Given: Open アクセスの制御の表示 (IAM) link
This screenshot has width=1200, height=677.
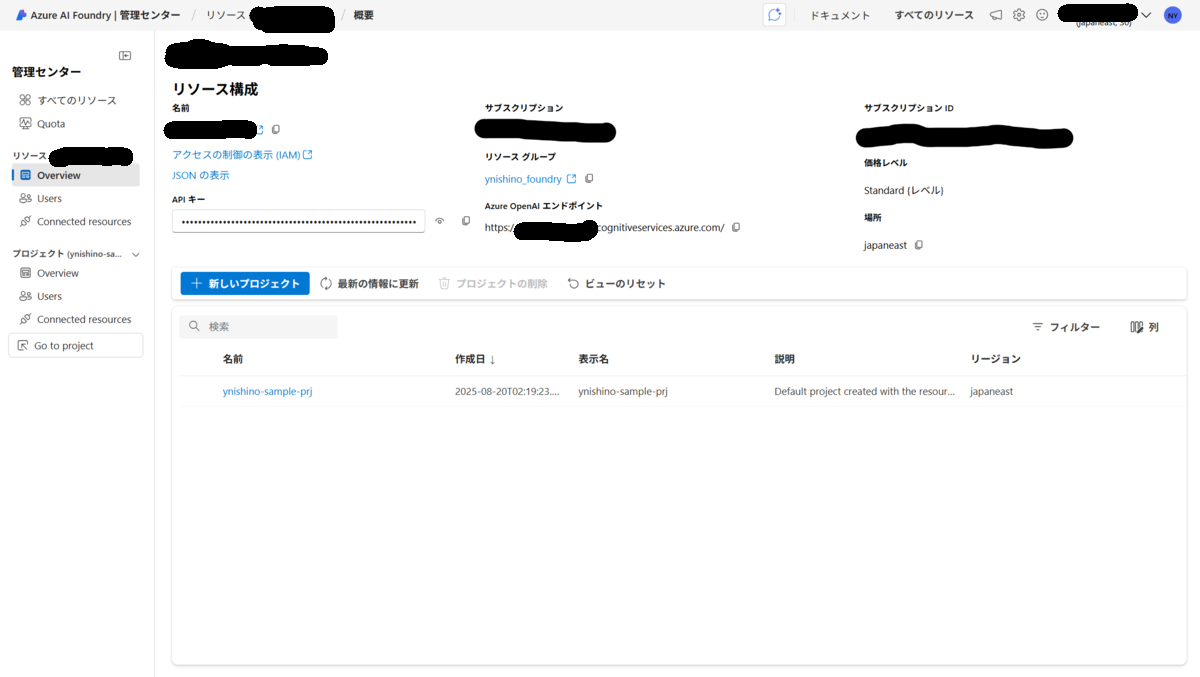Looking at the screenshot, I should pyautogui.click(x=242, y=155).
